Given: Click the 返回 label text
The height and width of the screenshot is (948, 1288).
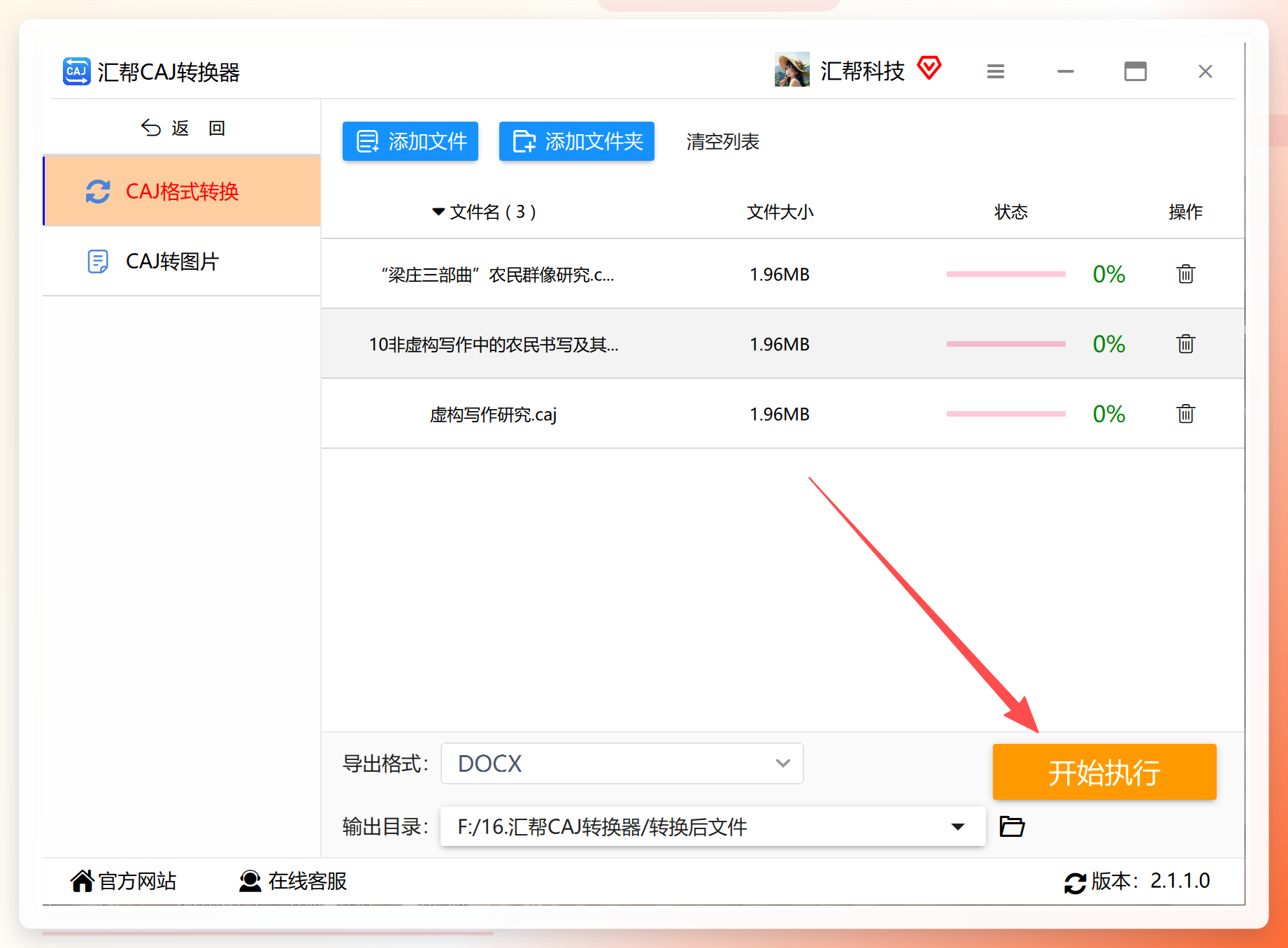Looking at the screenshot, I should [199, 128].
